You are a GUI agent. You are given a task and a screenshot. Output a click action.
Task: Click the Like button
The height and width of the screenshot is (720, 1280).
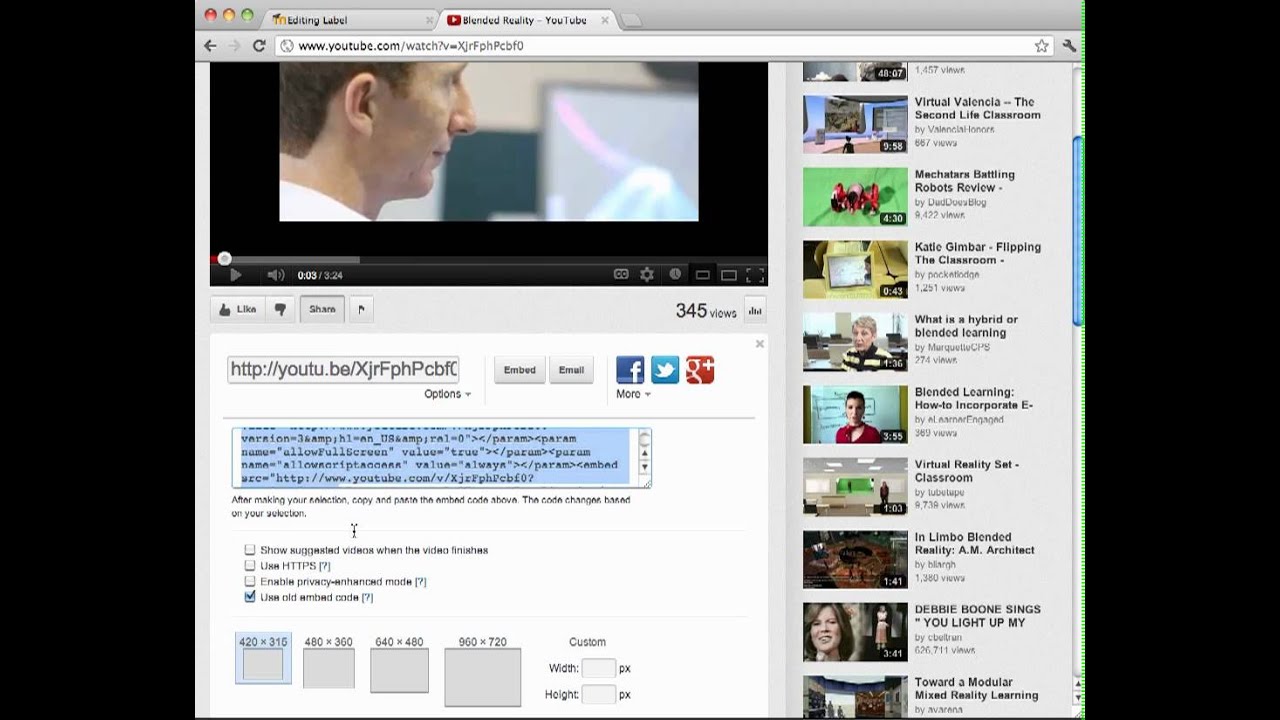[238, 310]
